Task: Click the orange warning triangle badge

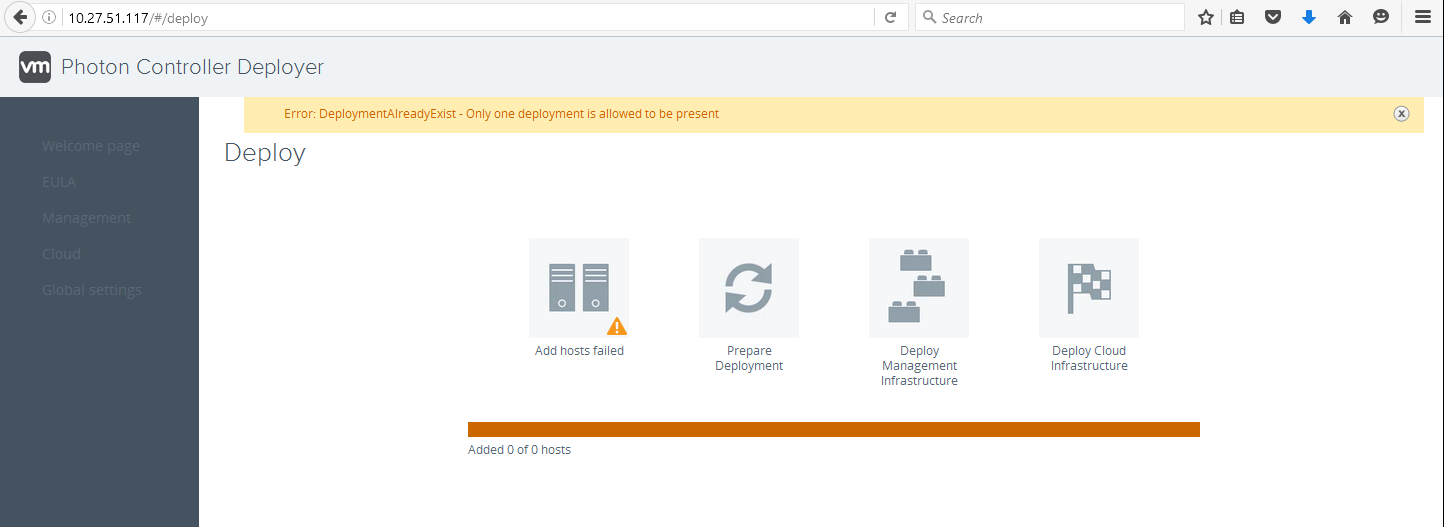Action: (617, 326)
